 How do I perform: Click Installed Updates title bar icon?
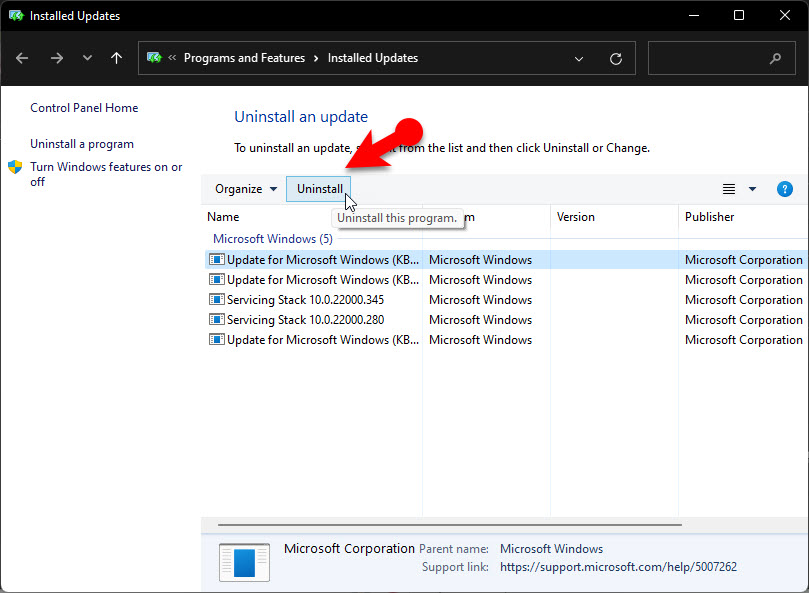(17, 16)
